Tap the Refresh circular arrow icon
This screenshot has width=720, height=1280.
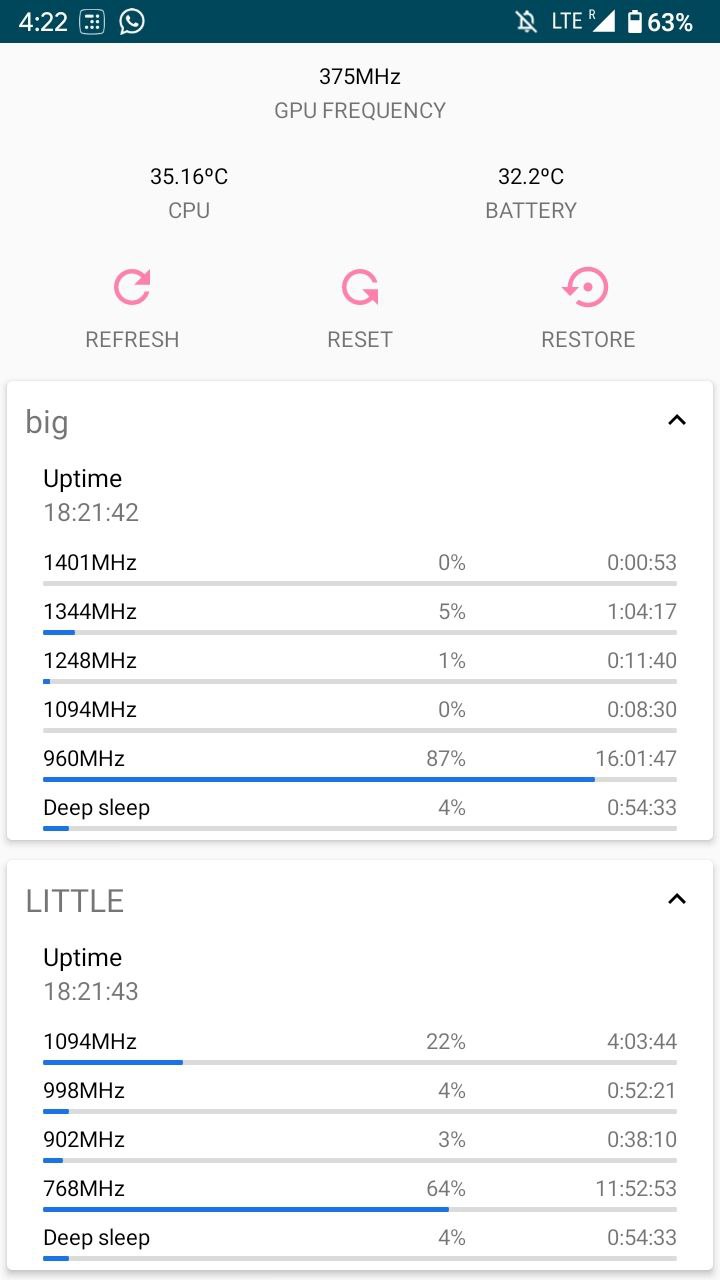132,287
